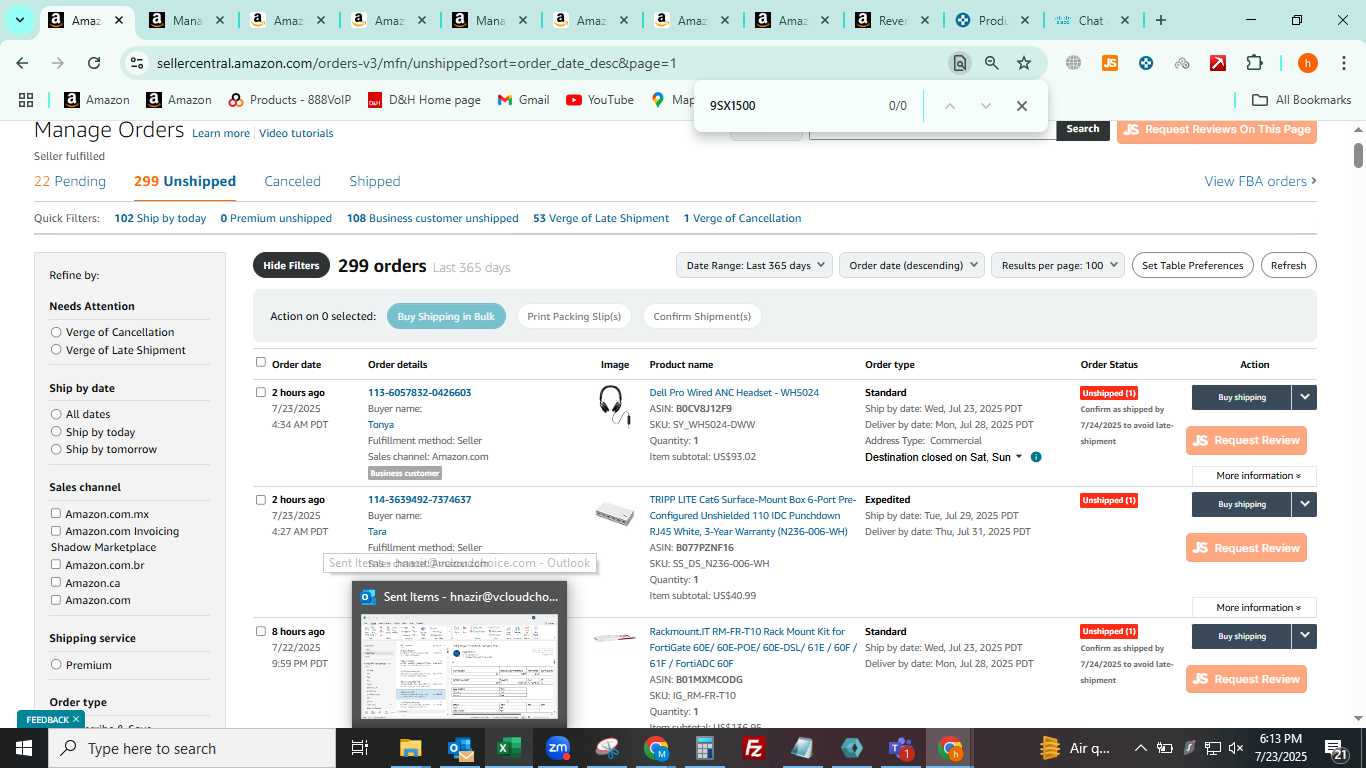The image size is (1366, 768).
Task: Select Premium shipping service radio
Action: [56, 664]
